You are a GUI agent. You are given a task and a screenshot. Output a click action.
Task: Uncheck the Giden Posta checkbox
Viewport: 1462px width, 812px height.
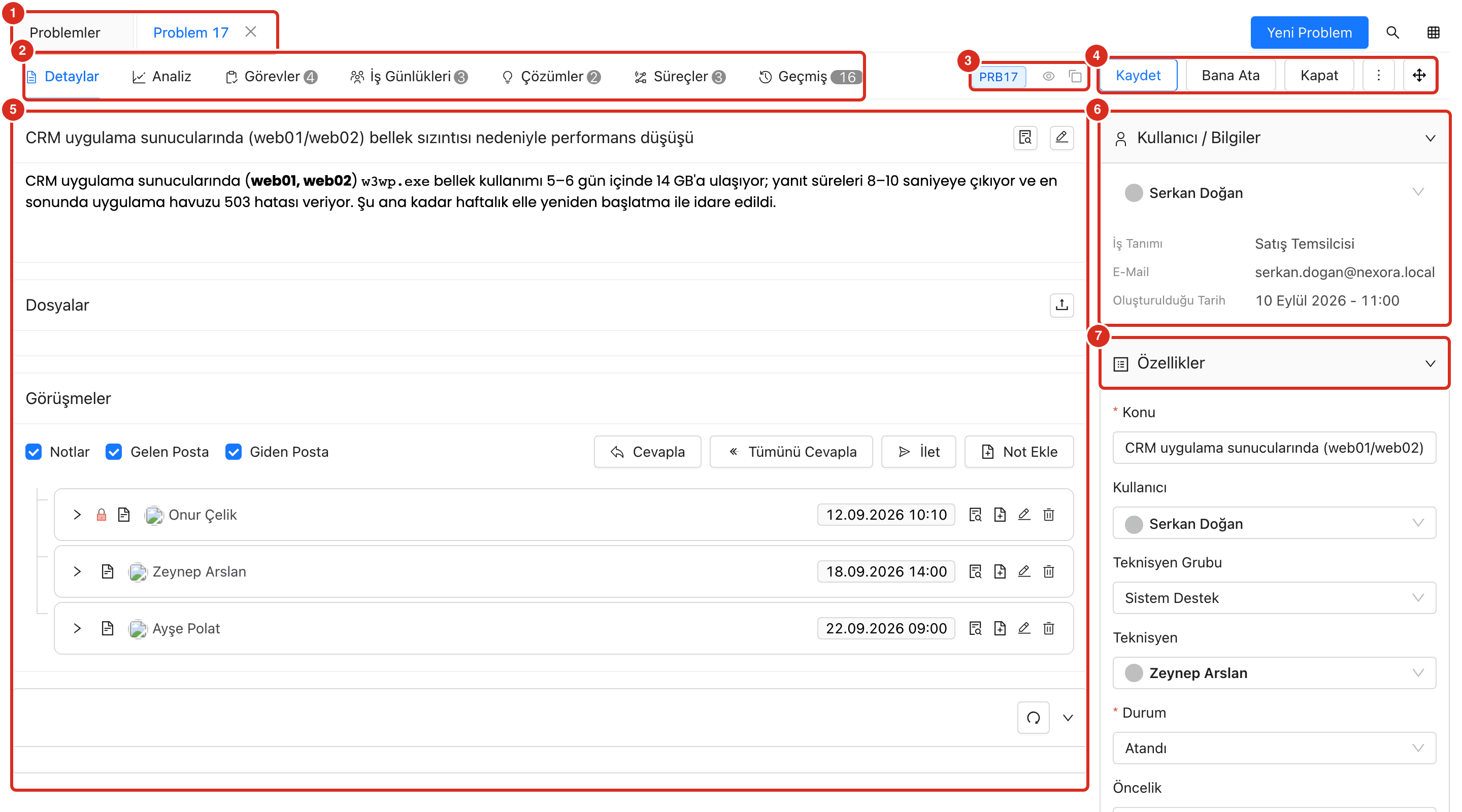pos(234,452)
